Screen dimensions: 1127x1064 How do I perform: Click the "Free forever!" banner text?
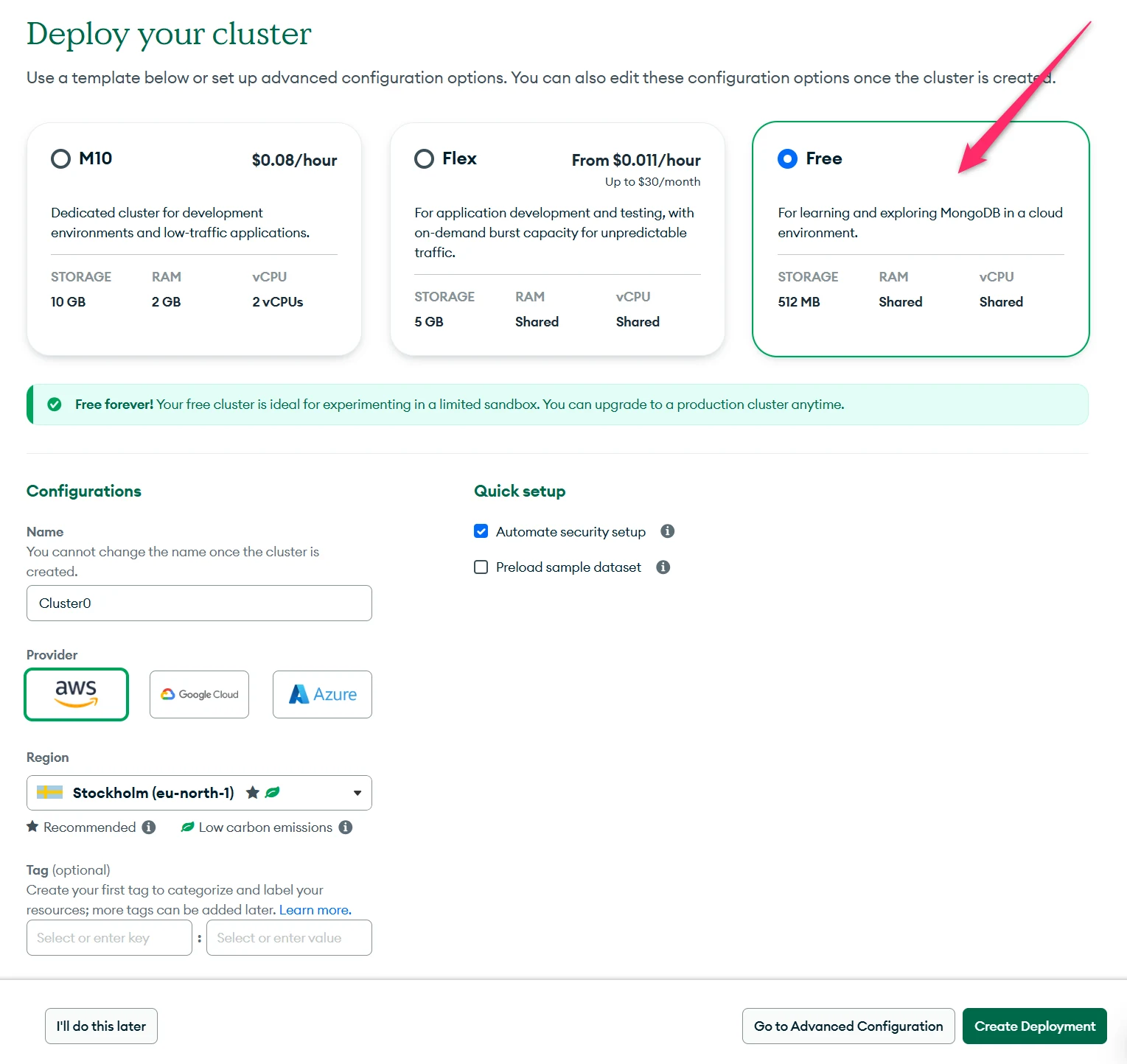coord(114,405)
